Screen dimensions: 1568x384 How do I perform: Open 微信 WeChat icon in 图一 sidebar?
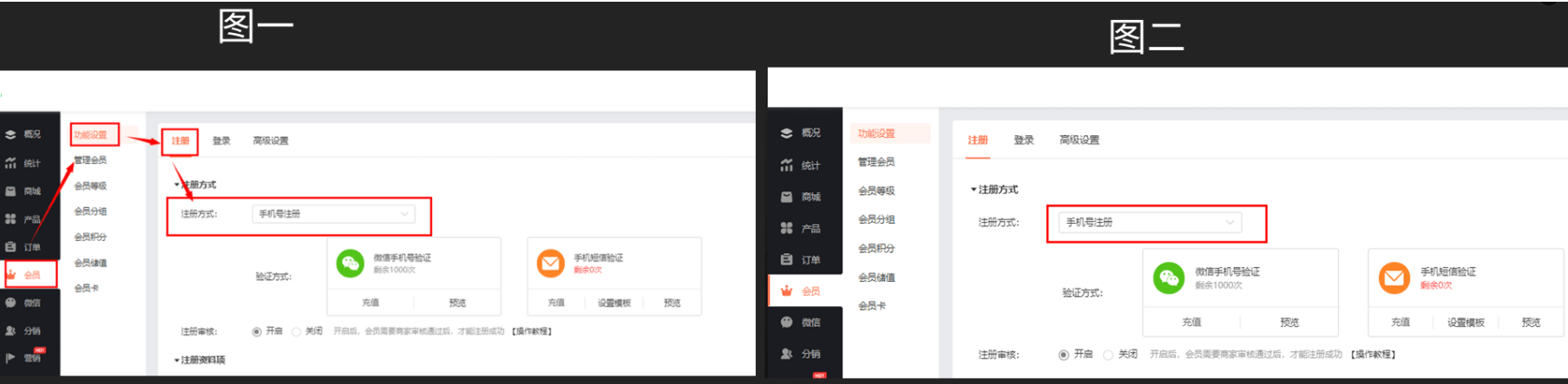11,303
